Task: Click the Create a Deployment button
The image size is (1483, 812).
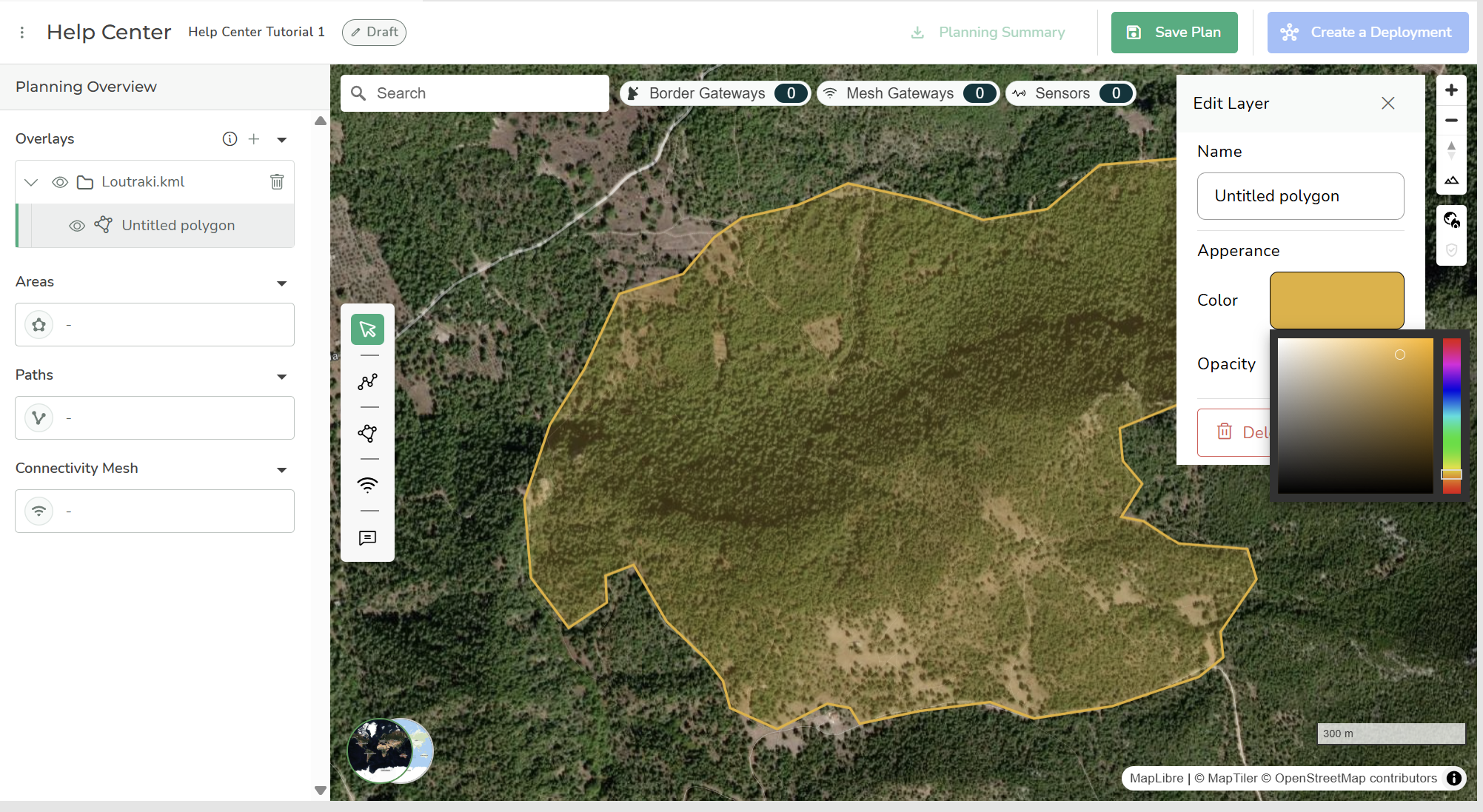Action: [x=1367, y=33]
